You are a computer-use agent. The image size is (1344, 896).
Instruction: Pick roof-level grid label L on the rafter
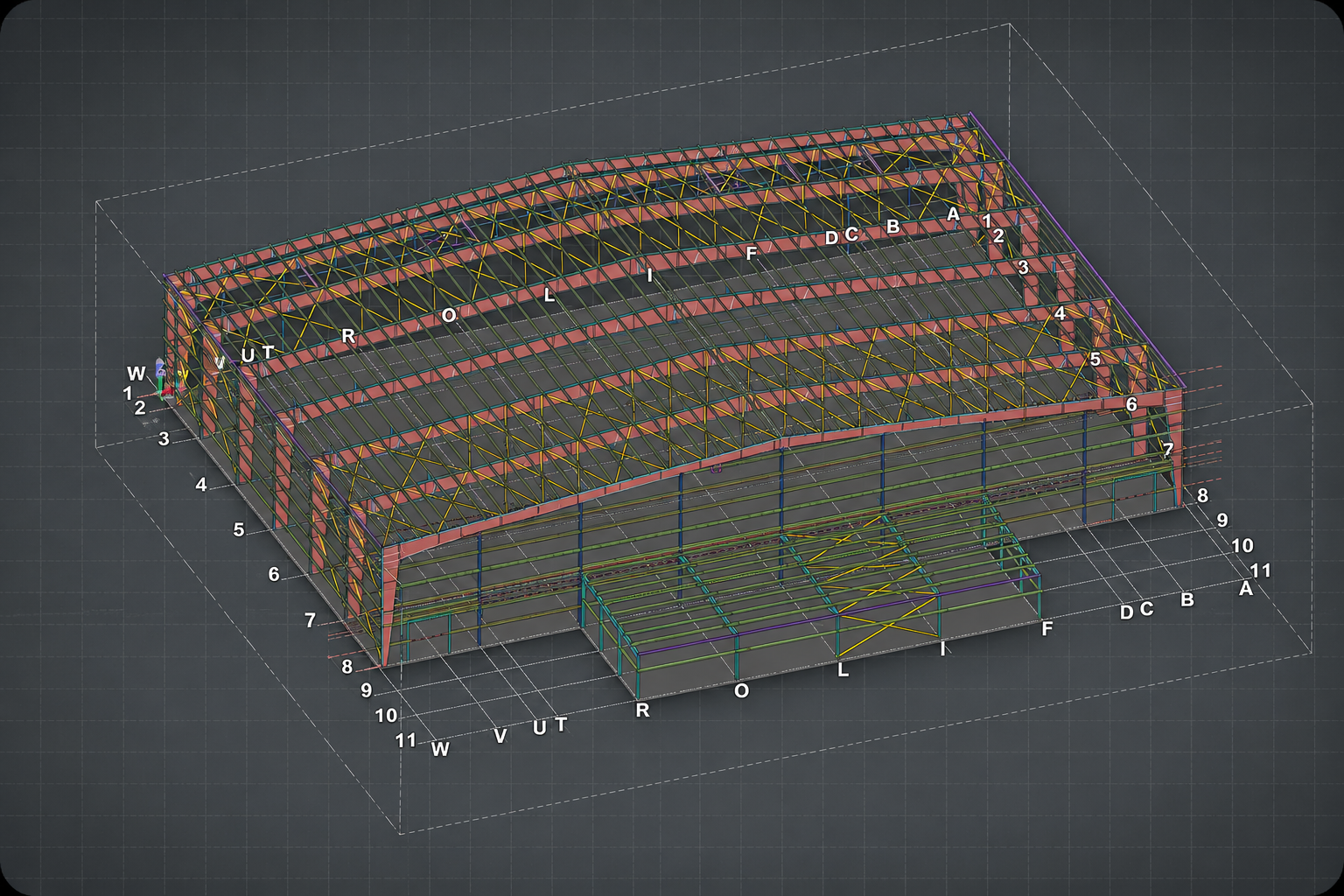tap(549, 295)
